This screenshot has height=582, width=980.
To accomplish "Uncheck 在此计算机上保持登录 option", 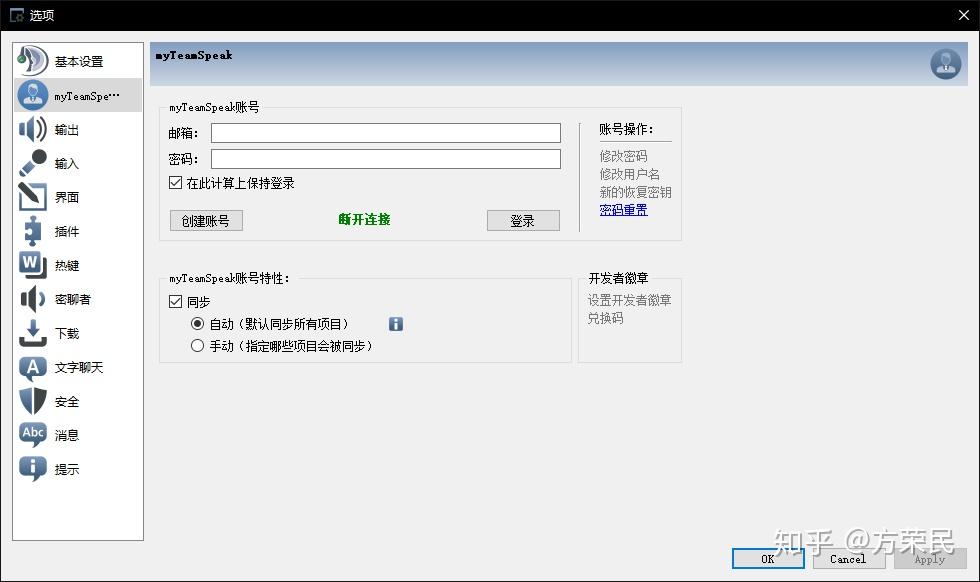I will 175,183.
